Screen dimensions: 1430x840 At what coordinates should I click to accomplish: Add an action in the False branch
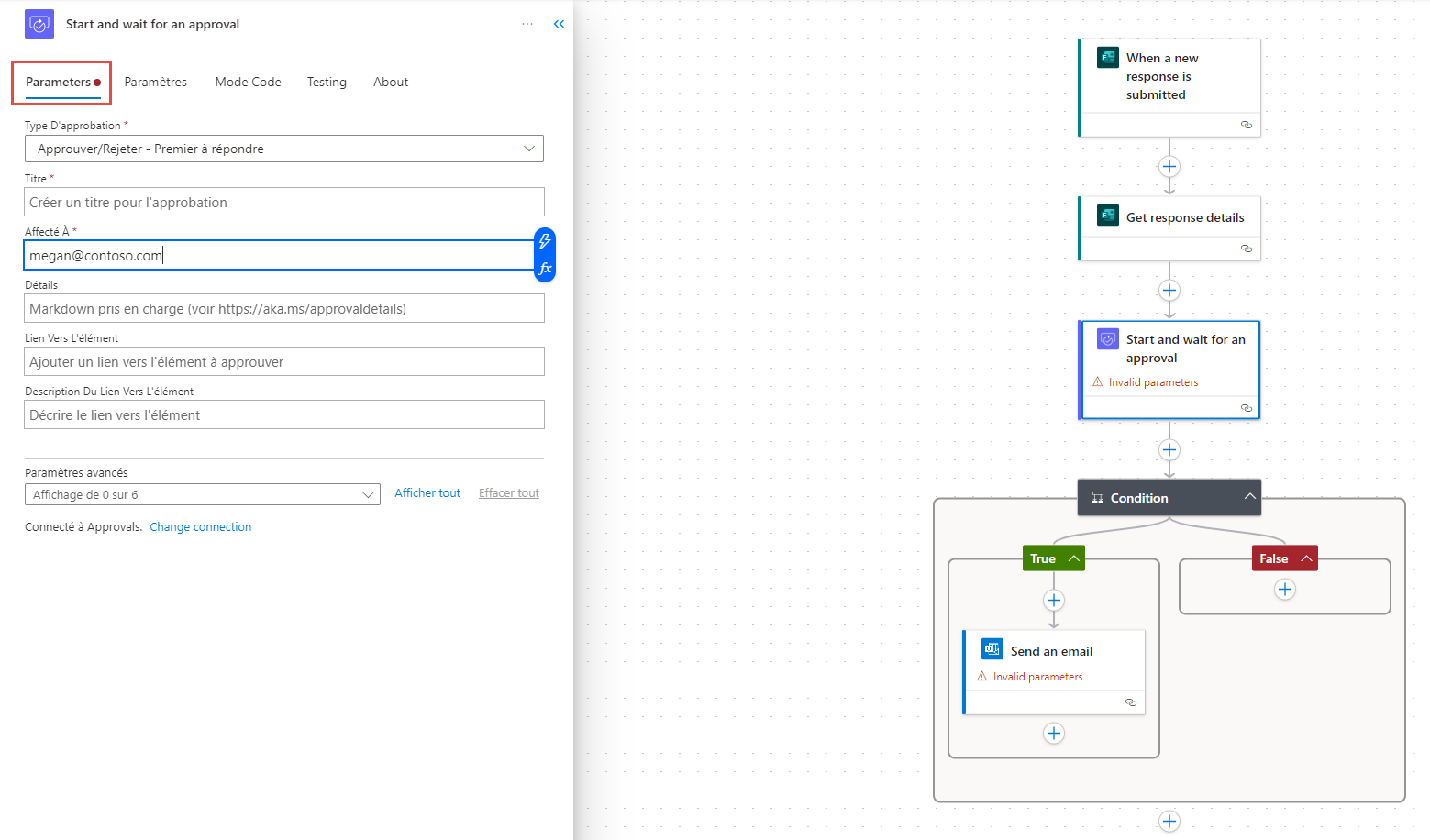tap(1285, 590)
